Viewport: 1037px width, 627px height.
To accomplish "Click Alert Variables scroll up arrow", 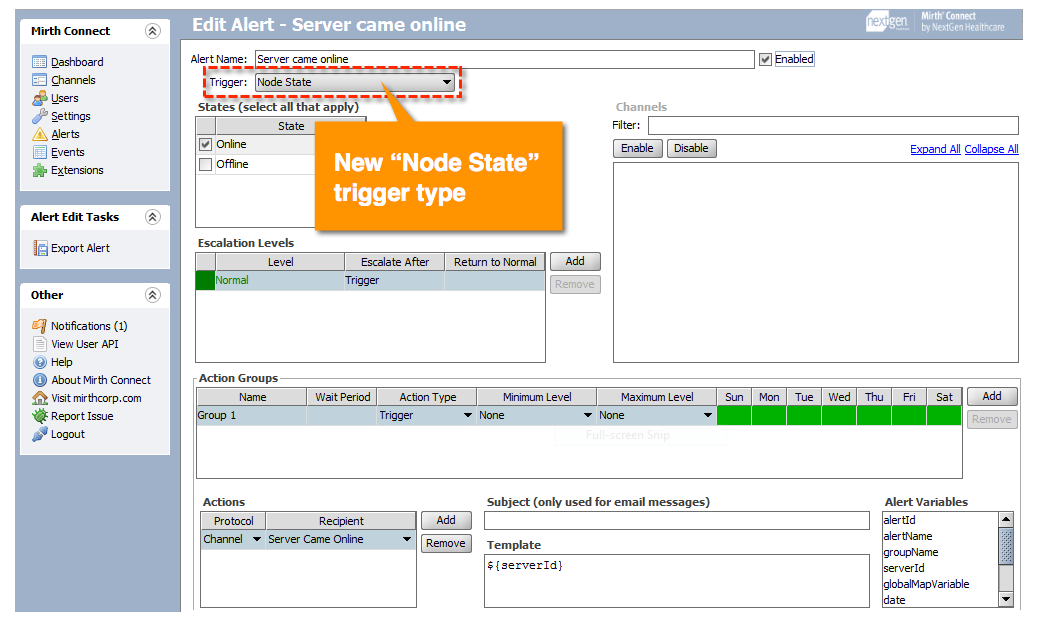I will click(x=1006, y=519).
